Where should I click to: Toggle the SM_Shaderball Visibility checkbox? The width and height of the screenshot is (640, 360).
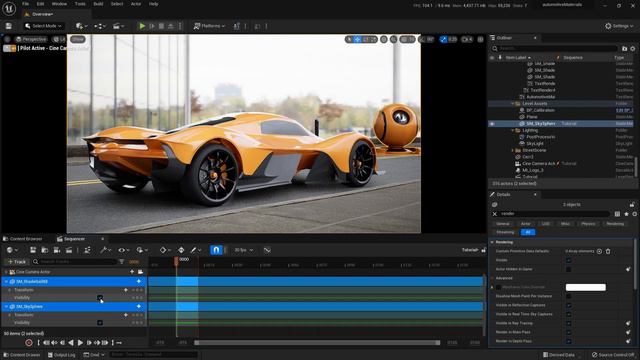100,298
